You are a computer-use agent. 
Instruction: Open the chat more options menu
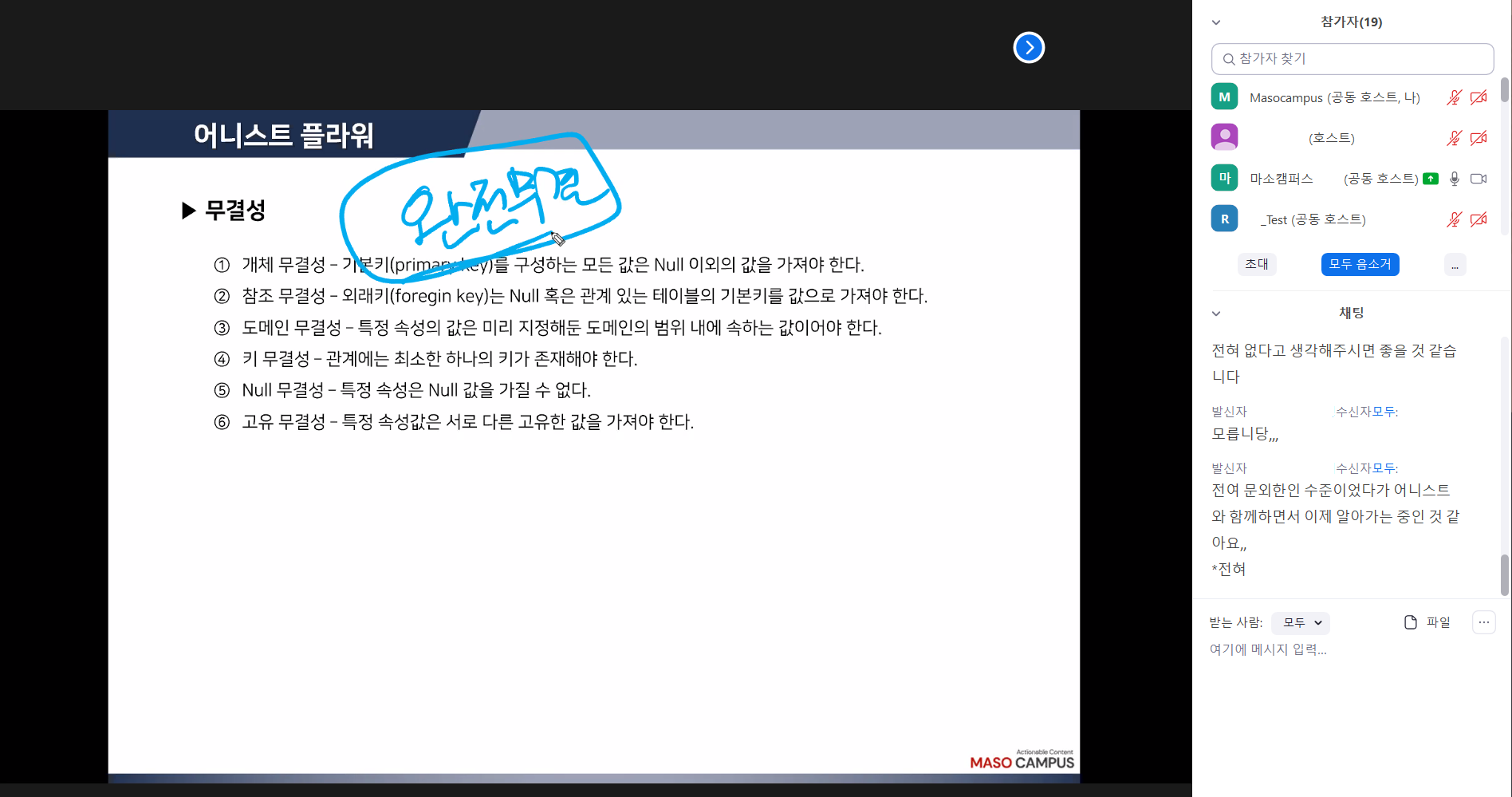point(1483,622)
